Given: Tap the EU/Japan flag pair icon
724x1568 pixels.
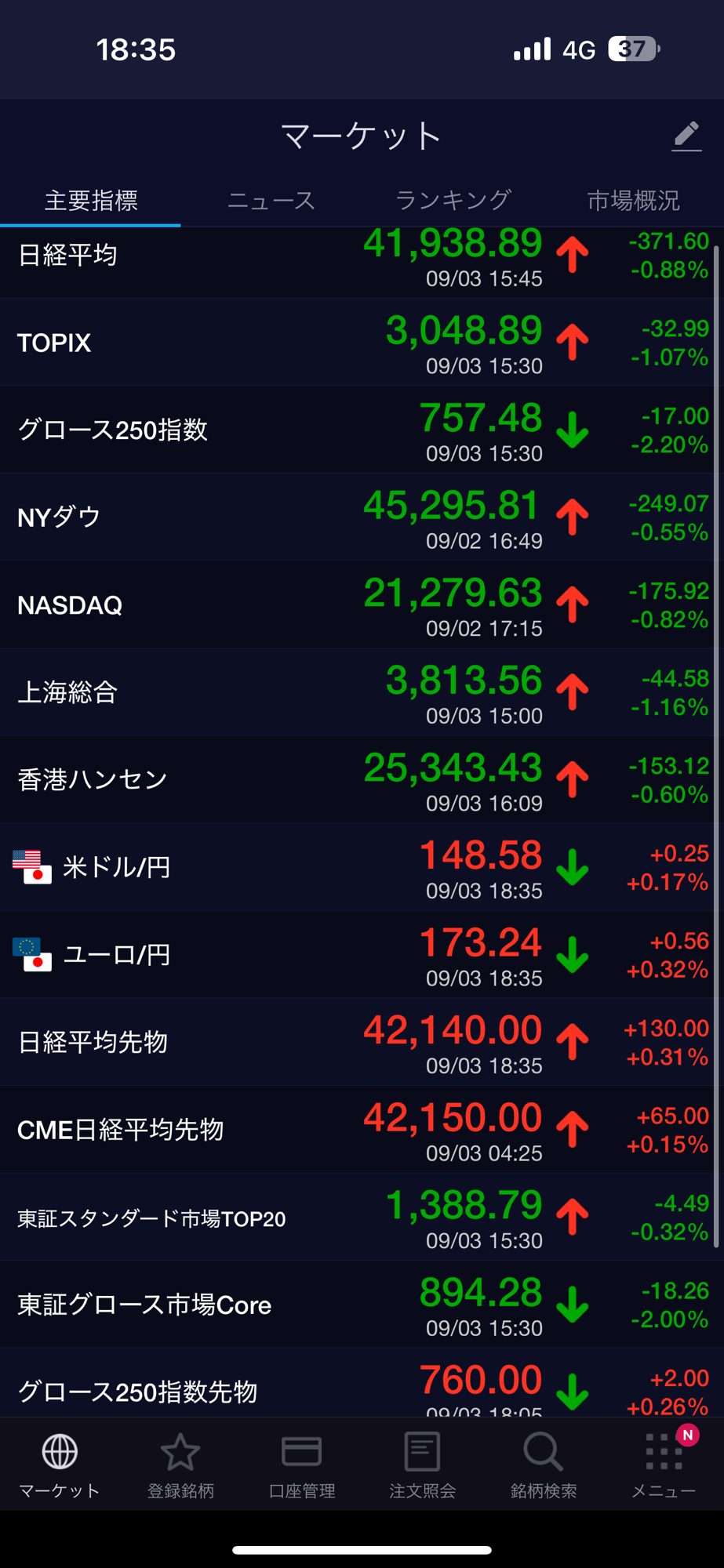Looking at the screenshot, I should [x=32, y=954].
